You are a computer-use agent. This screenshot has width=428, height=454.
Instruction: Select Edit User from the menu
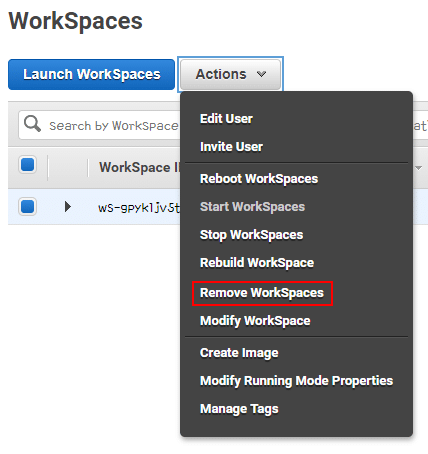click(x=226, y=119)
